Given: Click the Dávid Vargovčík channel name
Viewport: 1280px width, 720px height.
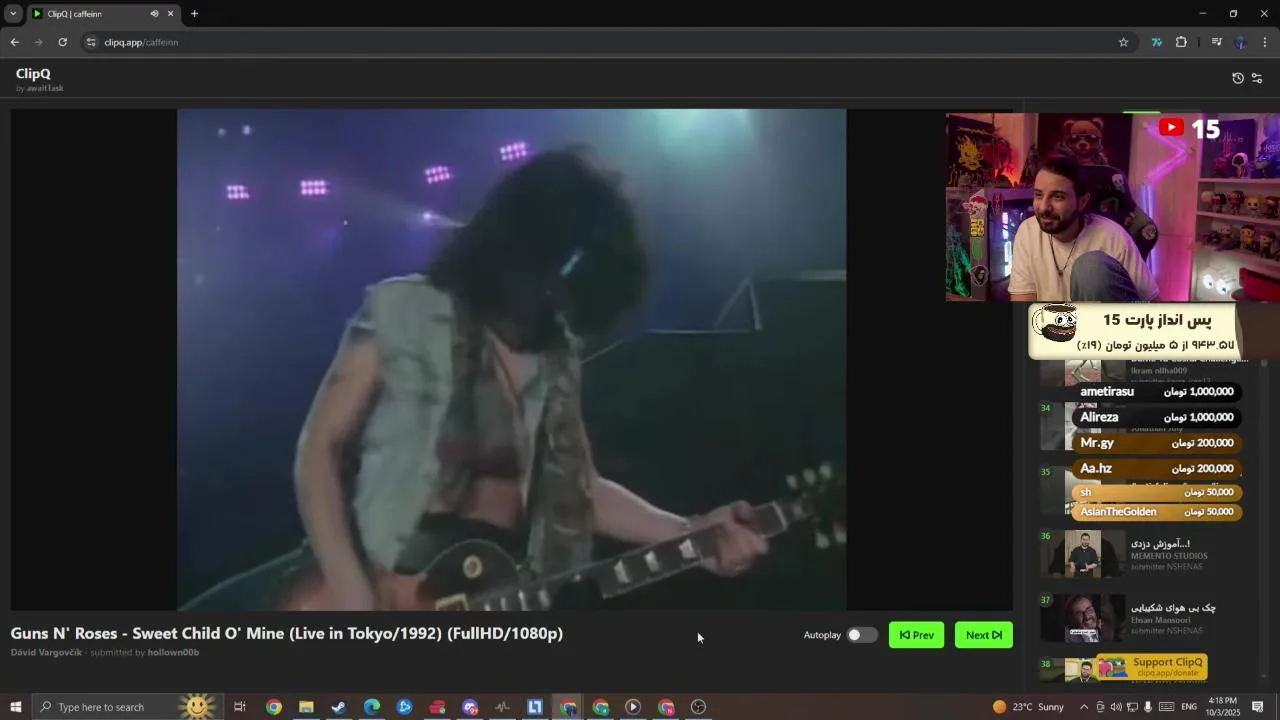Looking at the screenshot, I should (x=46, y=653).
